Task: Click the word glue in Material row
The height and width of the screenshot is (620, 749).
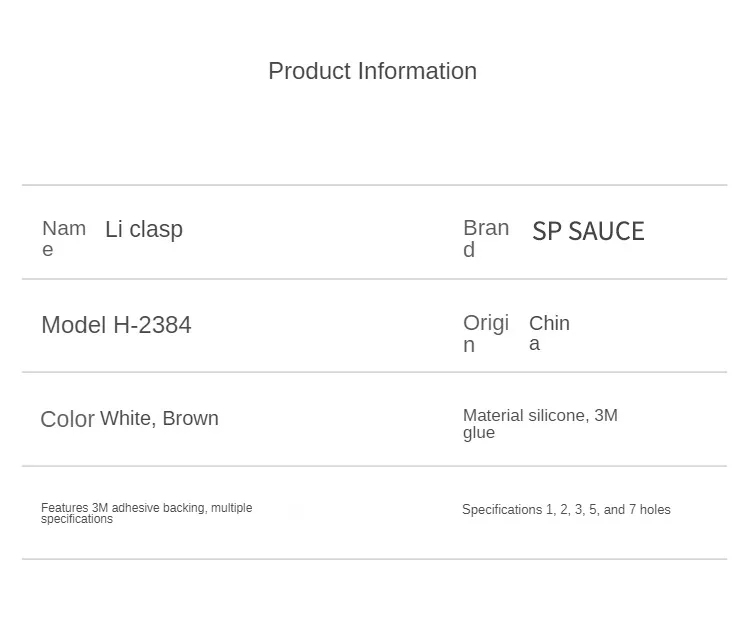Action: (x=479, y=433)
